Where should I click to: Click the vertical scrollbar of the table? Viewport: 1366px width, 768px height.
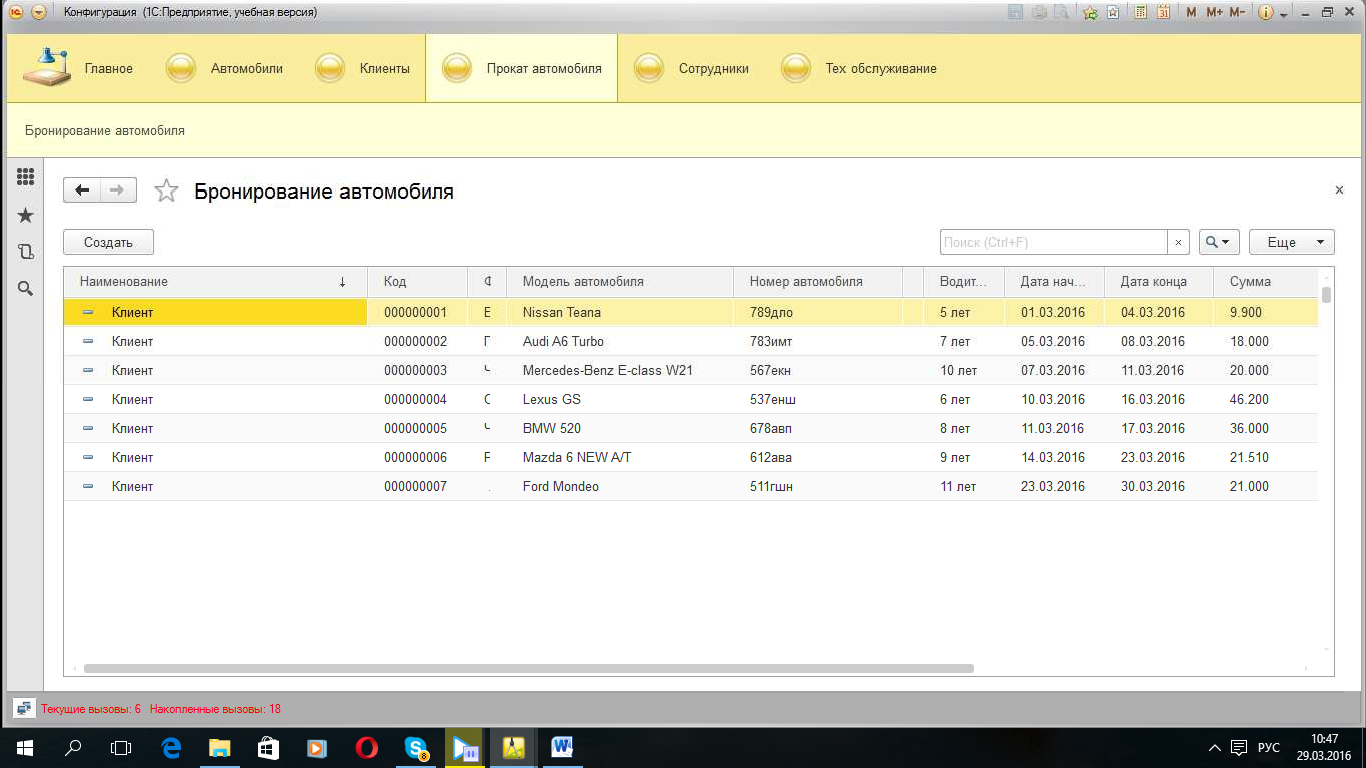1327,294
